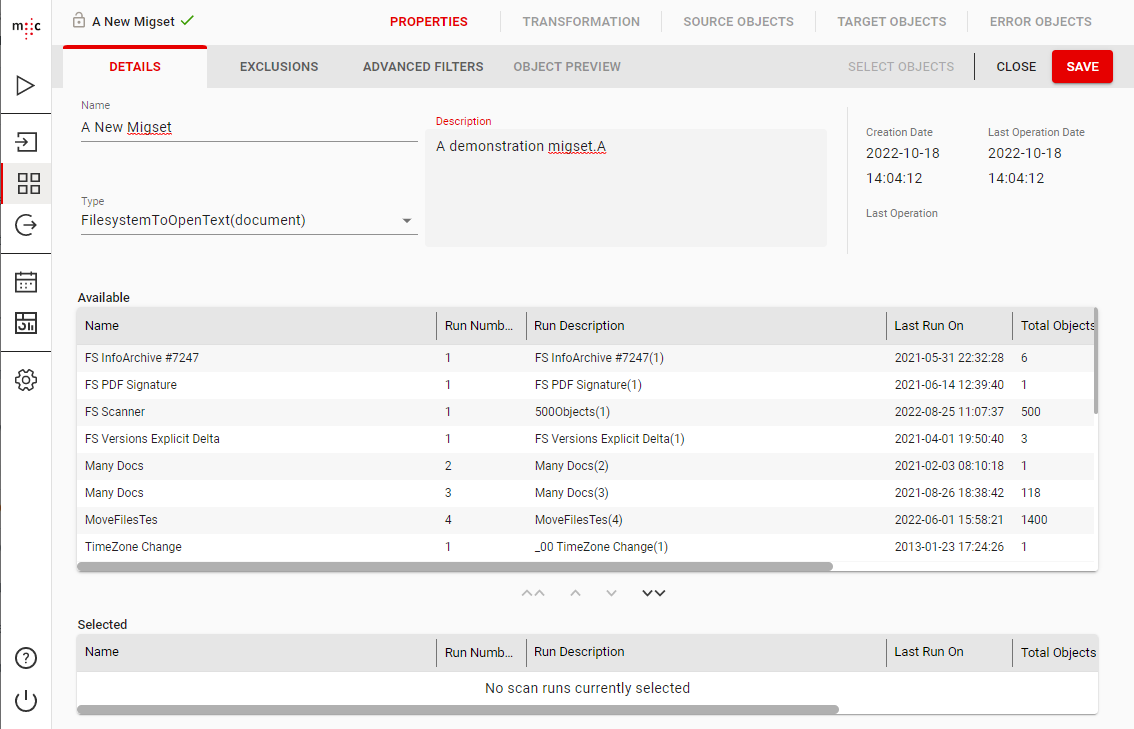The height and width of the screenshot is (729, 1134).
Task: Open the export importer icon in sidebar
Action: tap(26, 226)
